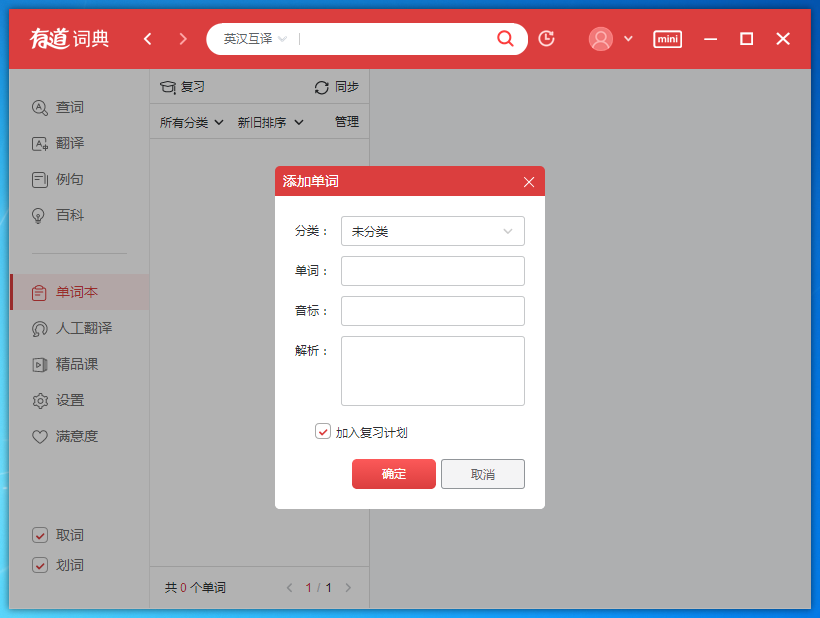Image resolution: width=820 pixels, height=618 pixels.
Task: Click the 音标 phonetic input field
Action: tap(432, 311)
